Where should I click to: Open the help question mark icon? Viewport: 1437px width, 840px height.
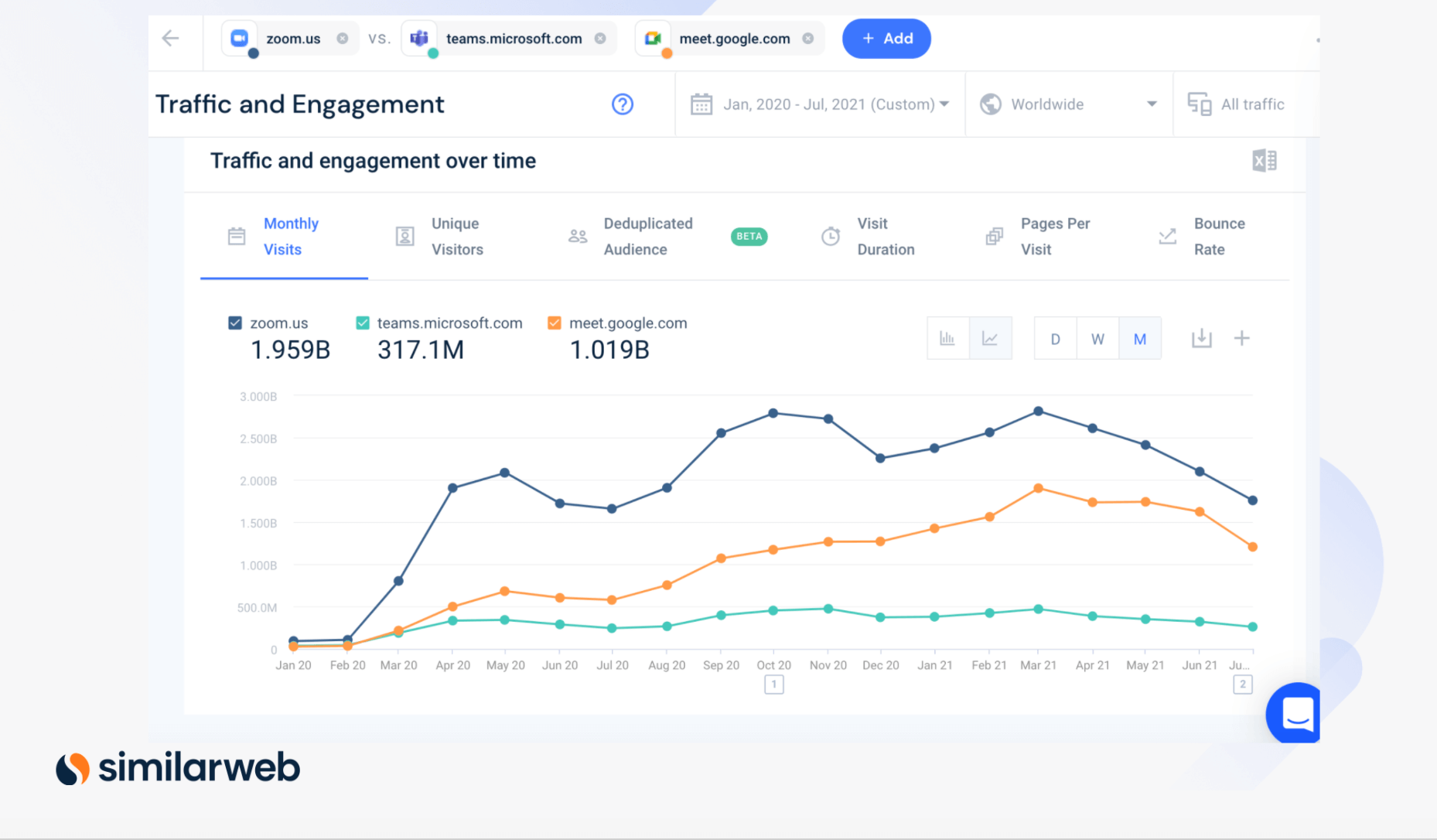click(623, 104)
